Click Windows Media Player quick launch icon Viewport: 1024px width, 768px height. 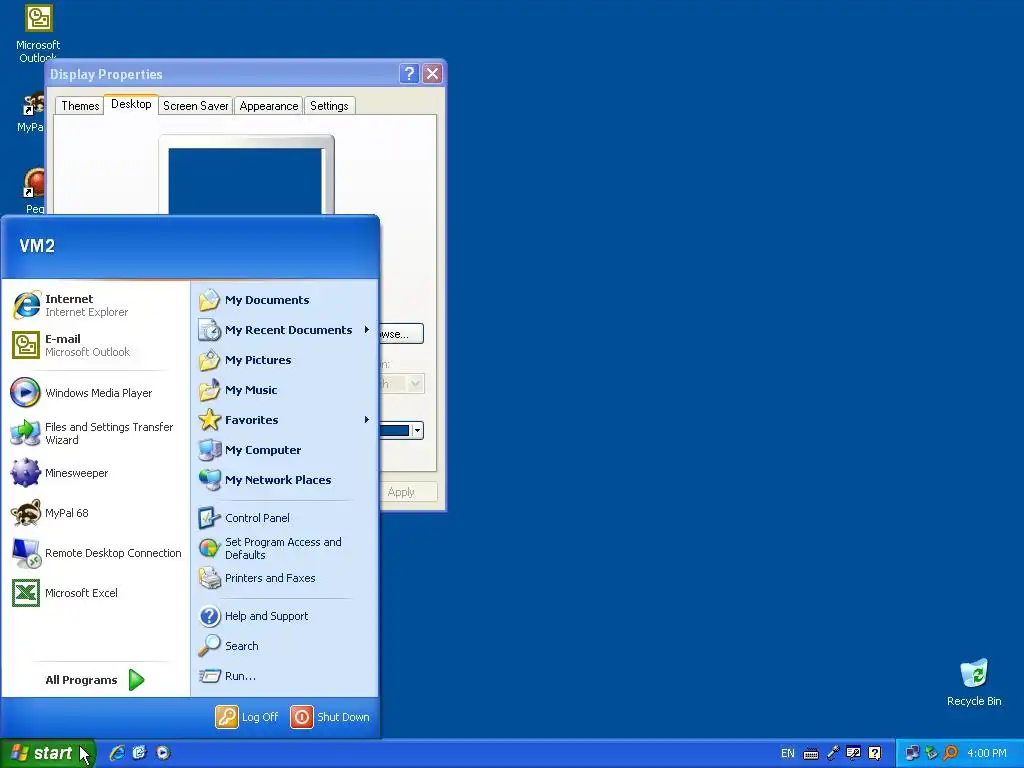163,753
